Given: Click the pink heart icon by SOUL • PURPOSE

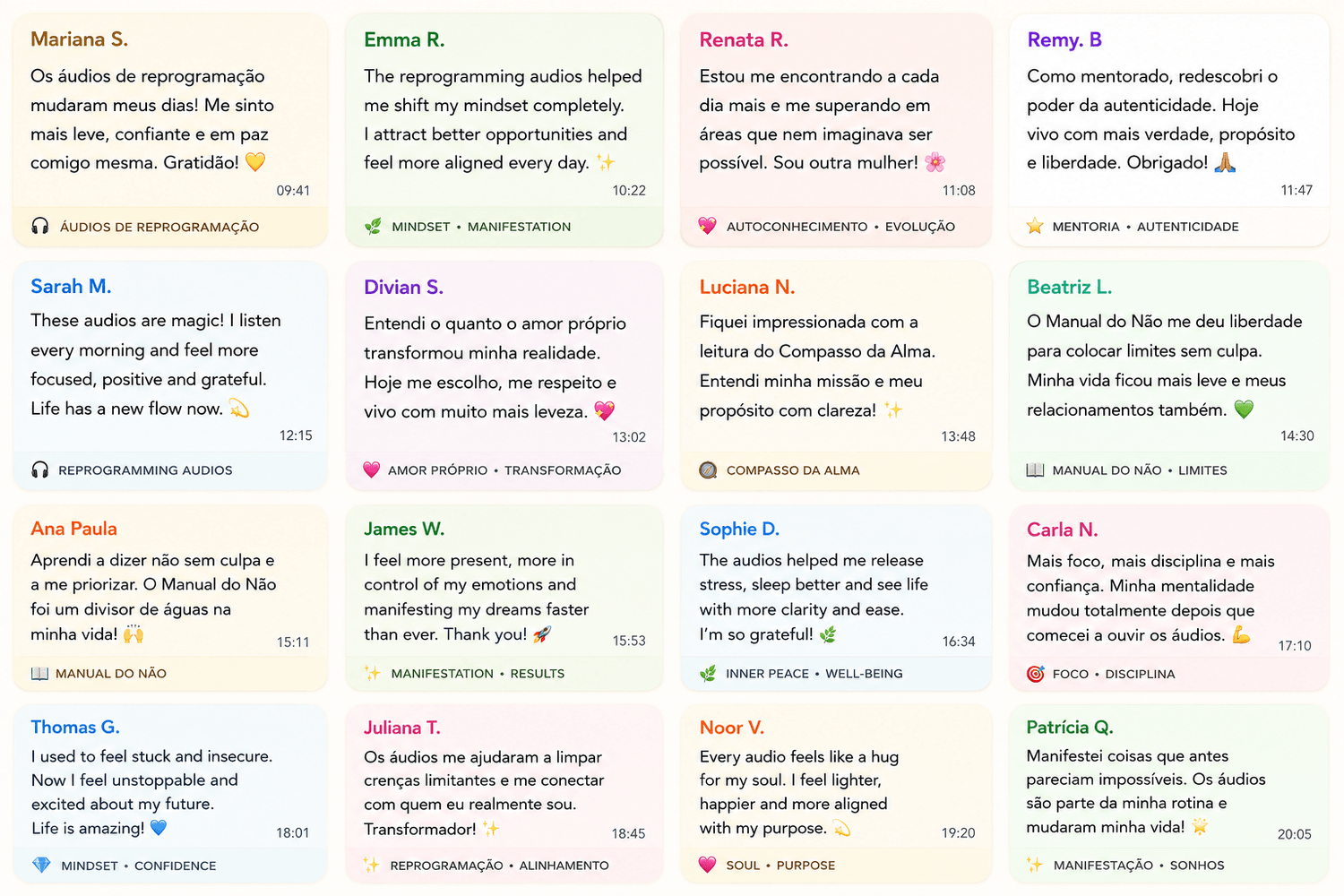Looking at the screenshot, I should (708, 865).
